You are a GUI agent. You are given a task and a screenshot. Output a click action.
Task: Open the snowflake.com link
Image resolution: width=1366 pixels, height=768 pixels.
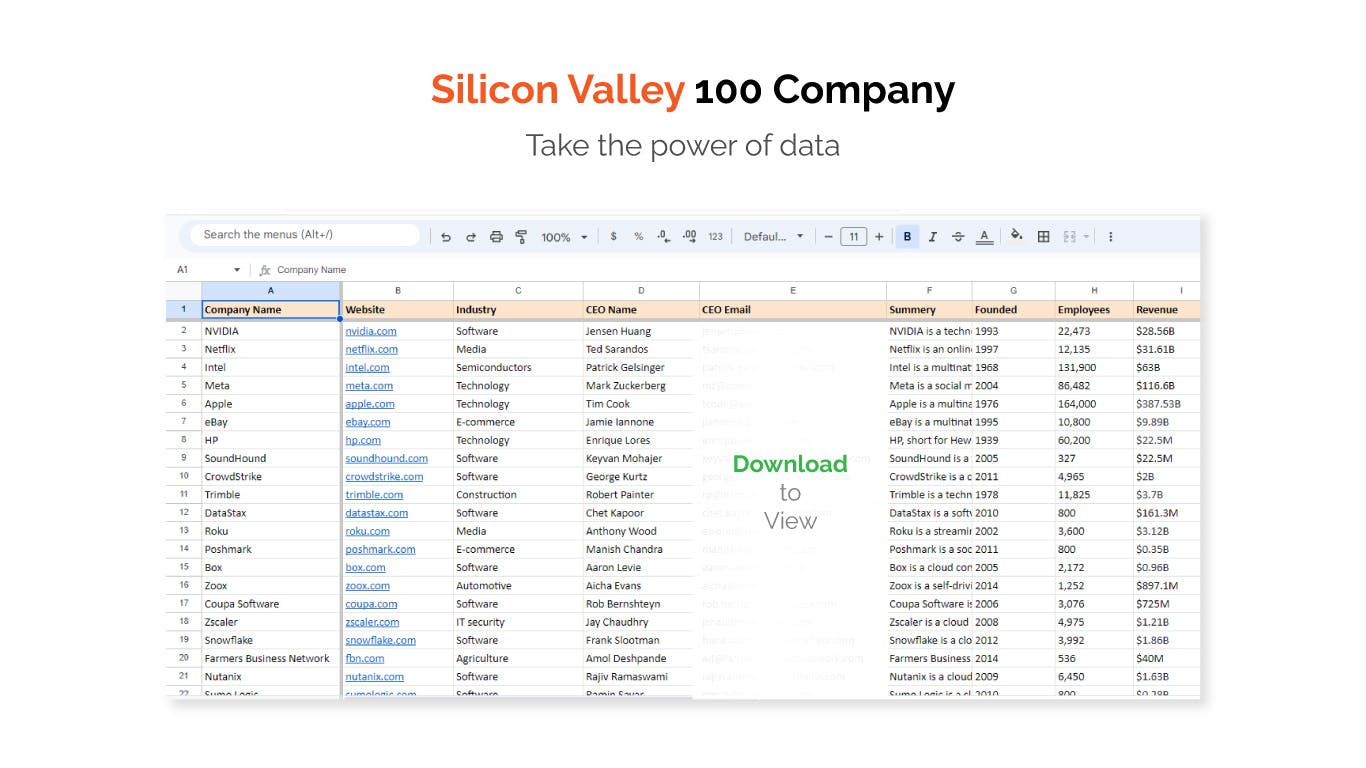tap(381, 640)
